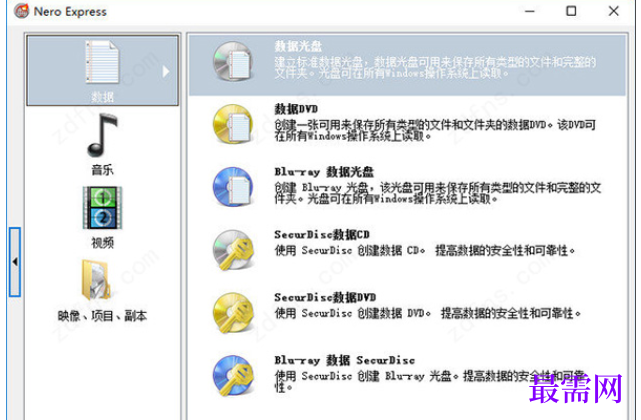
Task: Close the Nero Express window
Action: (x=614, y=11)
